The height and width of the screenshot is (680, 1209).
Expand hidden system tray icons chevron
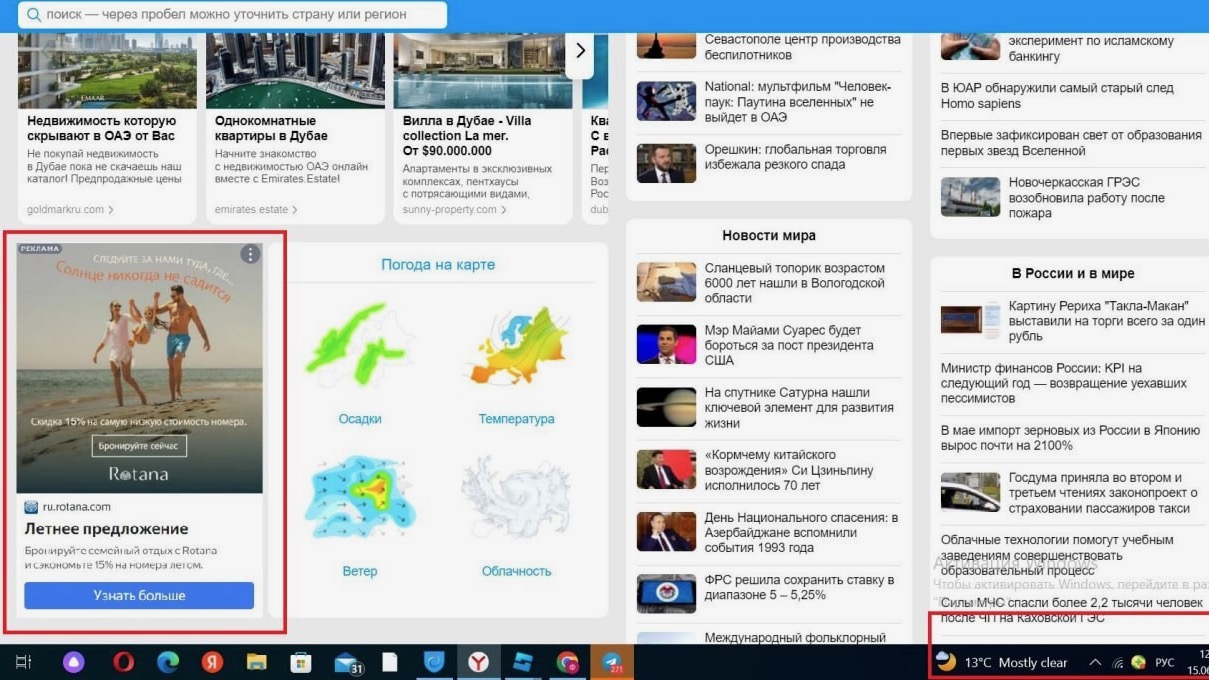coord(1095,662)
